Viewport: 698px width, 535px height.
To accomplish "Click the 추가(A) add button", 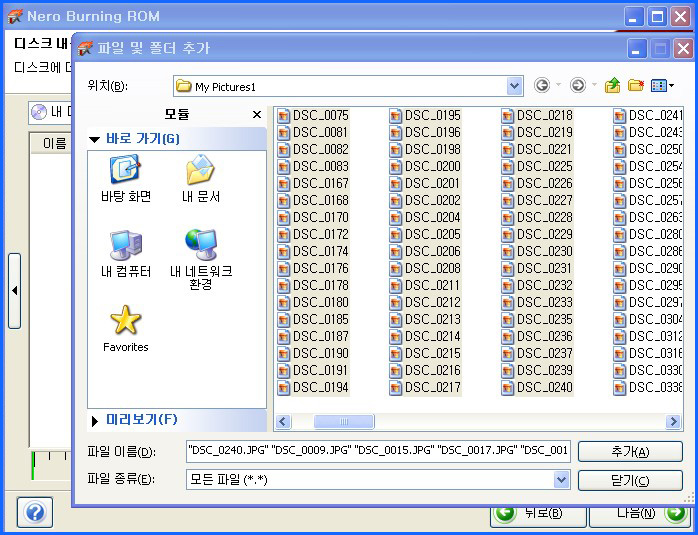I will pyautogui.click(x=630, y=452).
